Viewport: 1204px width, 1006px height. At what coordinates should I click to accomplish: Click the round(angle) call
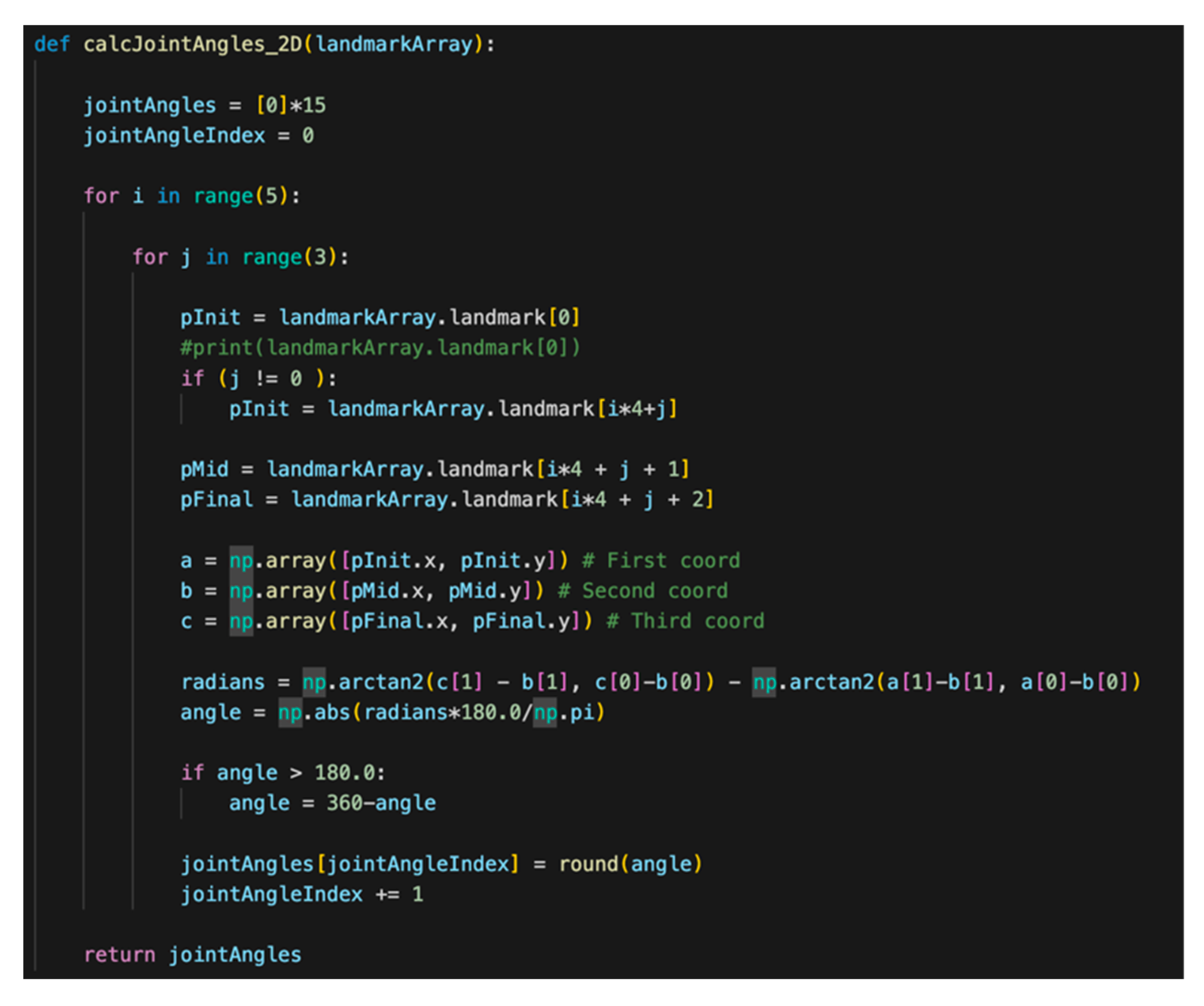tap(630, 864)
